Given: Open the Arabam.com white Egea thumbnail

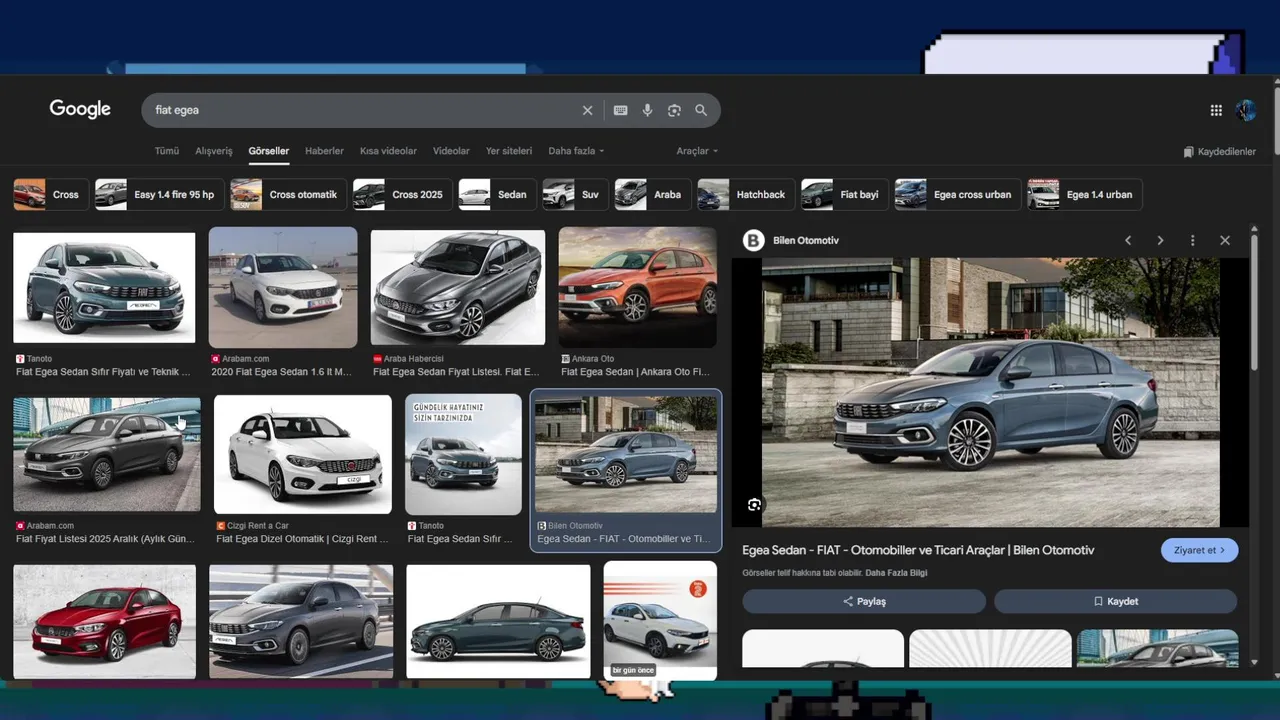Looking at the screenshot, I should pos(283,288).
